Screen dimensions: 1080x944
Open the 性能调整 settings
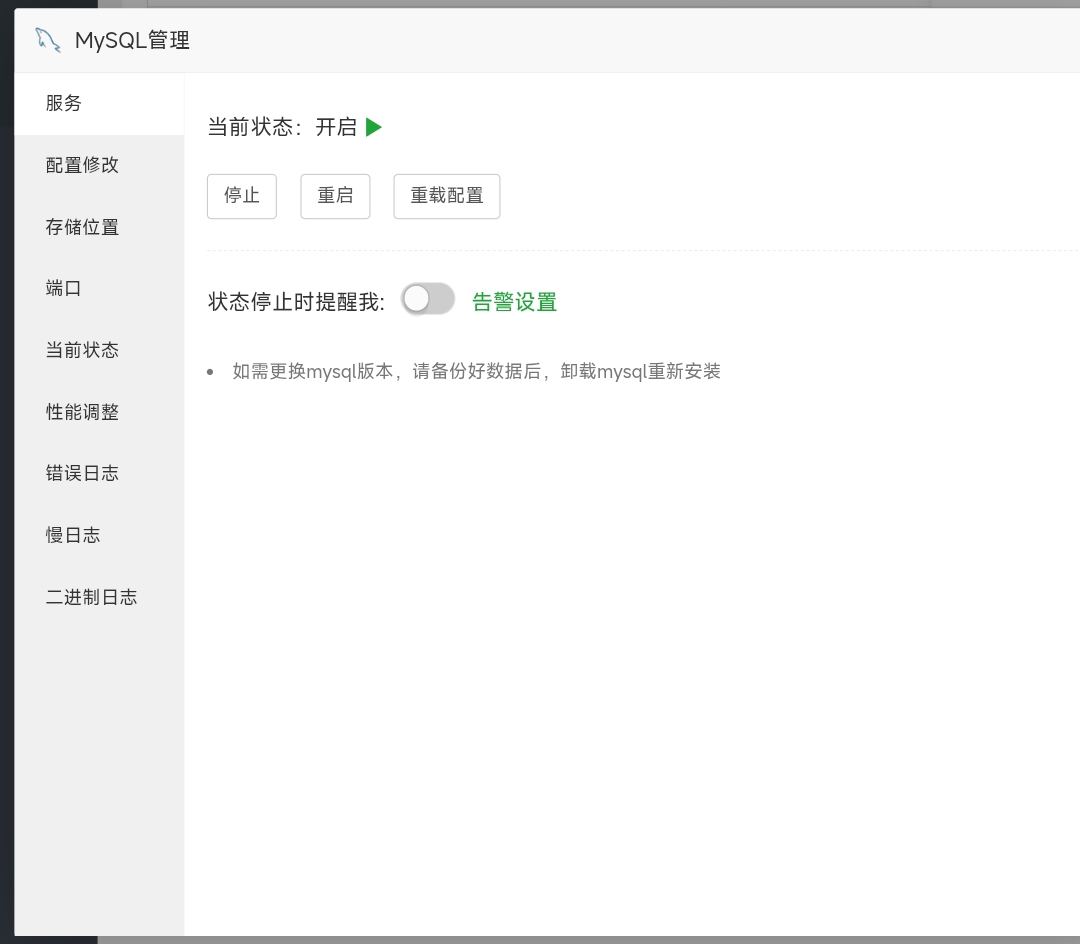[82, 412]
